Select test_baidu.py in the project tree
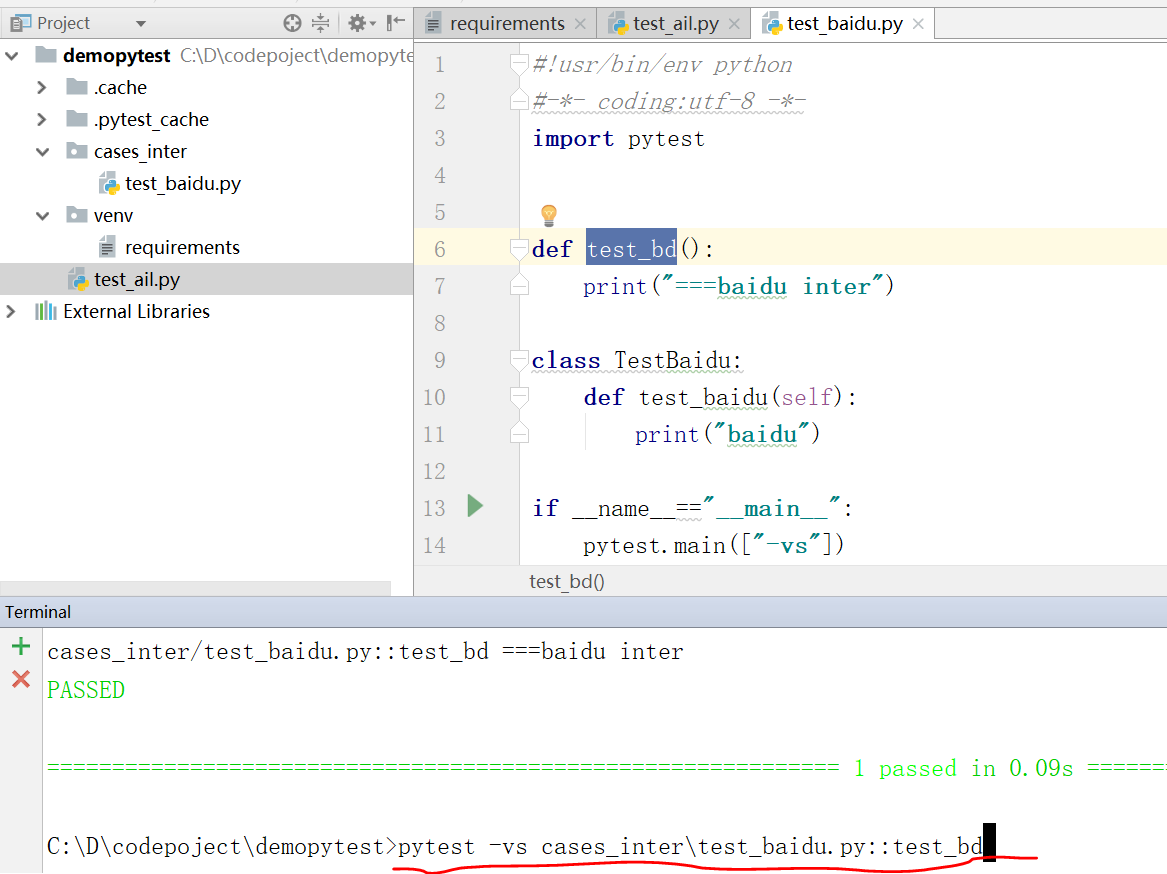Image resolution: width=1167 pixels, height=874 pixels. pos(183,184)
